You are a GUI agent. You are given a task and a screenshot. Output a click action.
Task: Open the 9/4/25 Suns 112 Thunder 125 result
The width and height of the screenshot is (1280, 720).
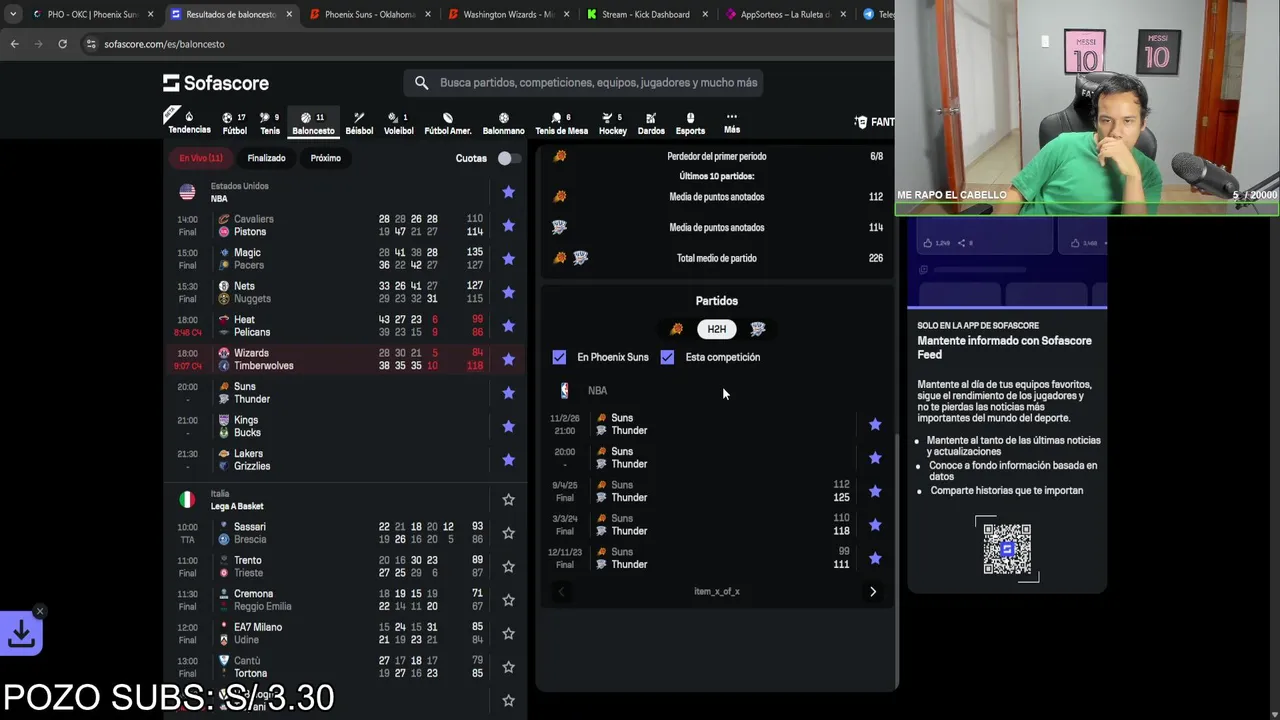[x=717, y=492]
